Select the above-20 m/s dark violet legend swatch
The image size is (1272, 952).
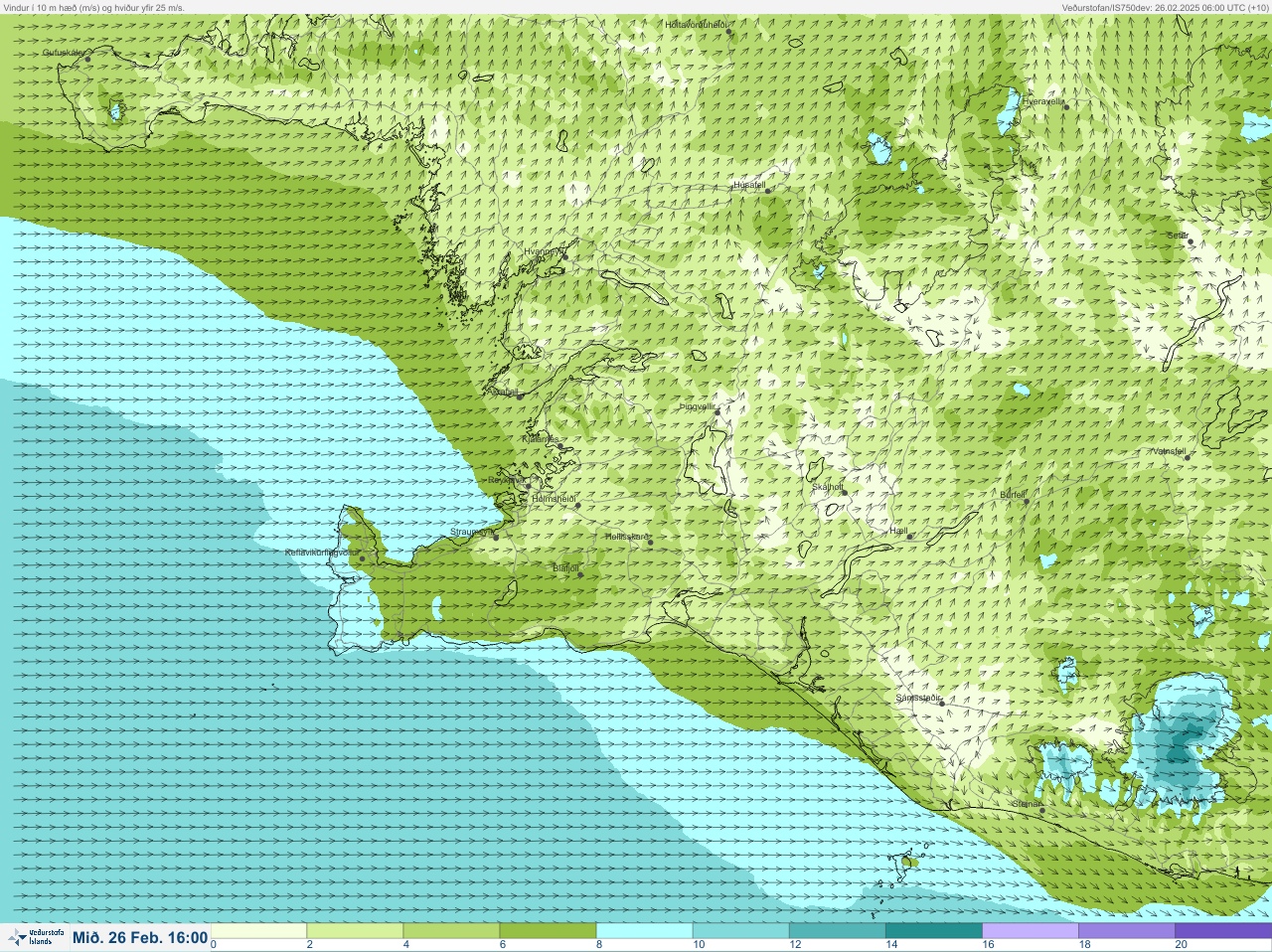[x=1222, y=931]
